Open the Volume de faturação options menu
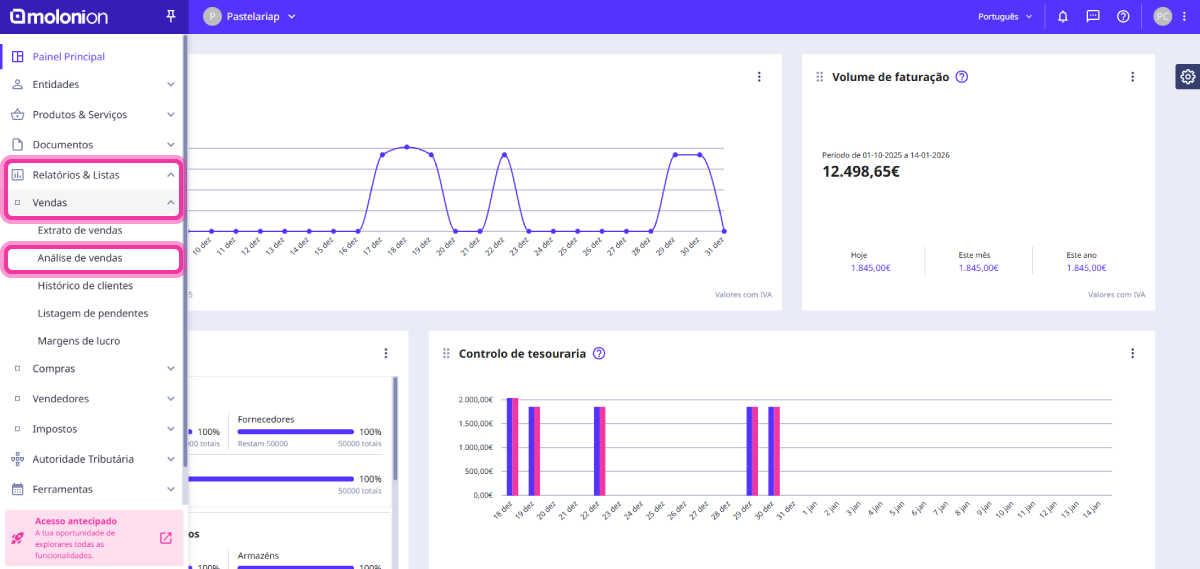 click(x=1132, y=77)
